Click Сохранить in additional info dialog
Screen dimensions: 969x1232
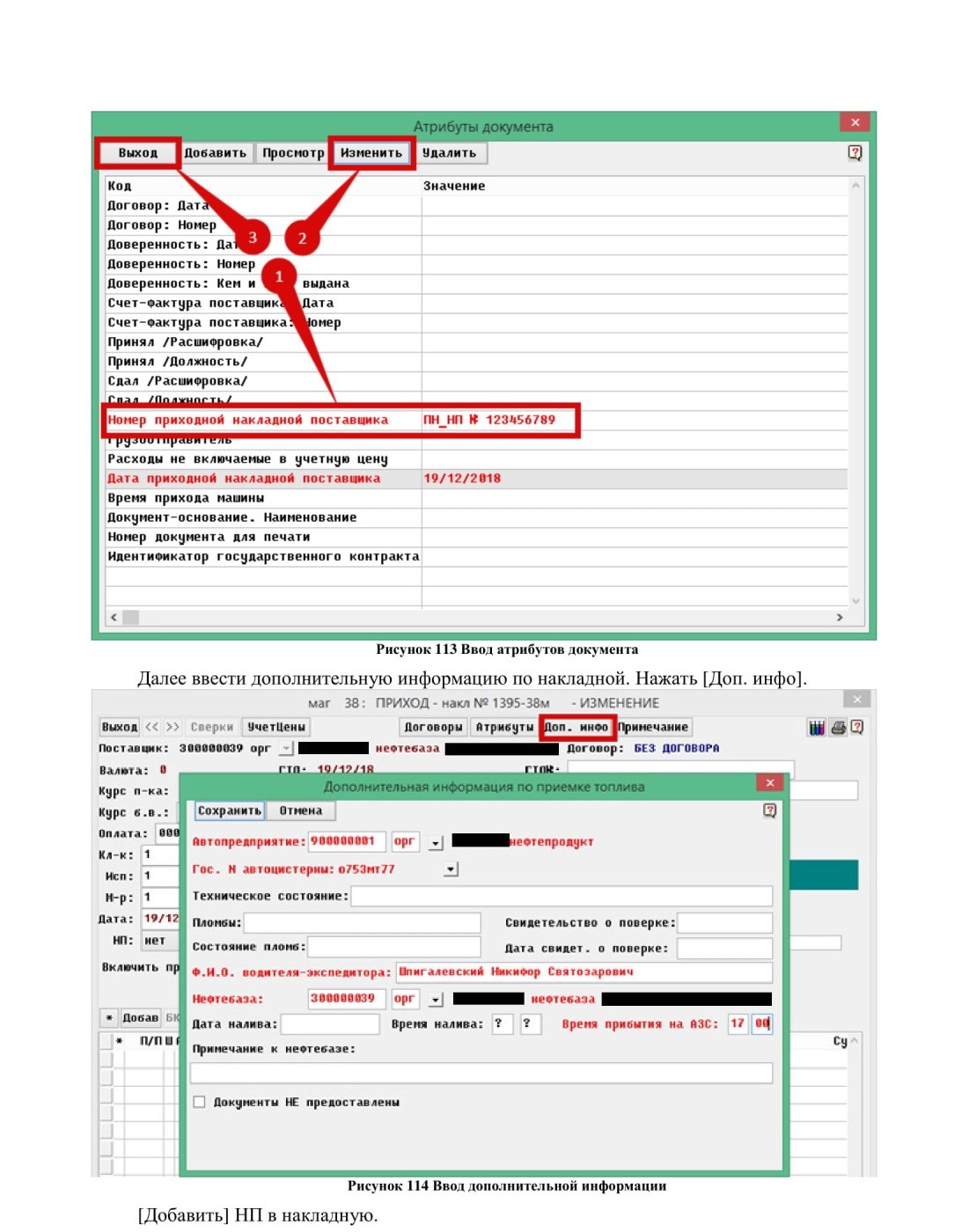click(x=230, y=810)
